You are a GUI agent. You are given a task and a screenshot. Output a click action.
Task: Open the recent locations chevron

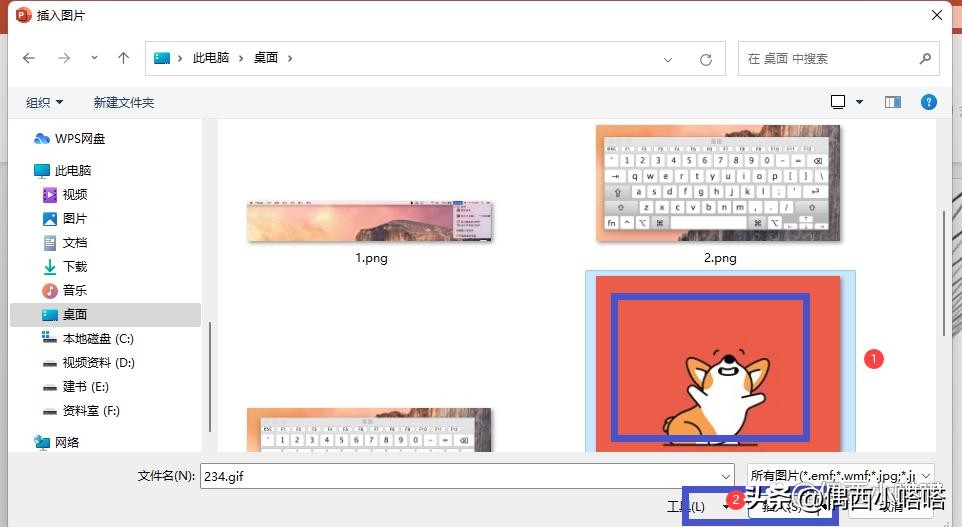(x=94, y=58)
